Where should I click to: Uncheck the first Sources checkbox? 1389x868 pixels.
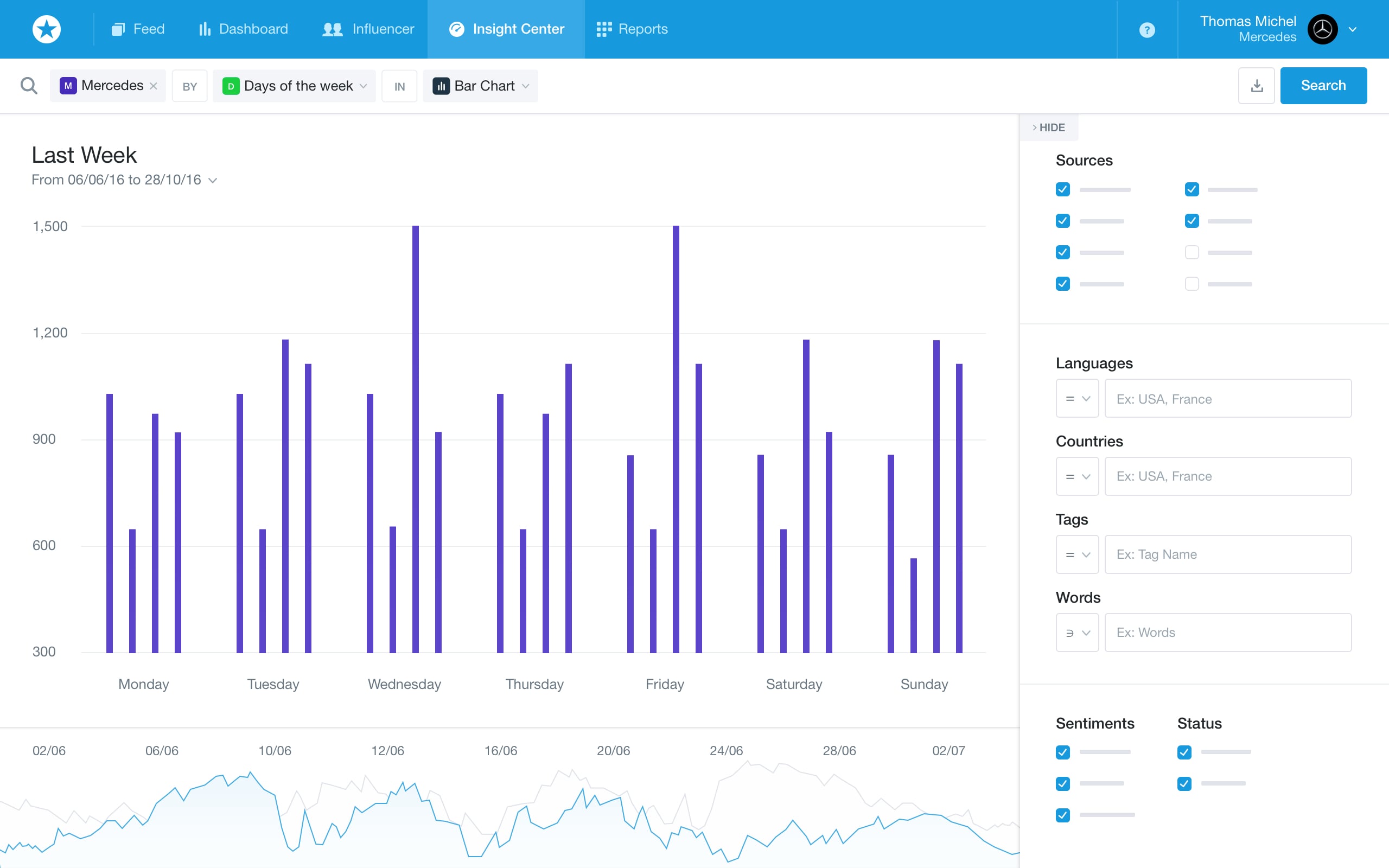[1062, 189]
